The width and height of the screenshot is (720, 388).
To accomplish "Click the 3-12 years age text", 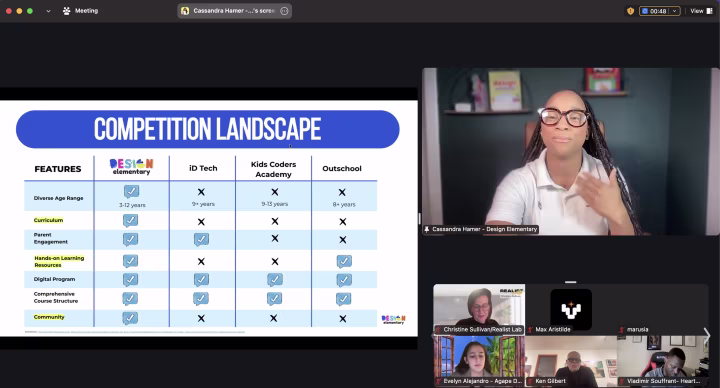I will click(x=132, y=205).
